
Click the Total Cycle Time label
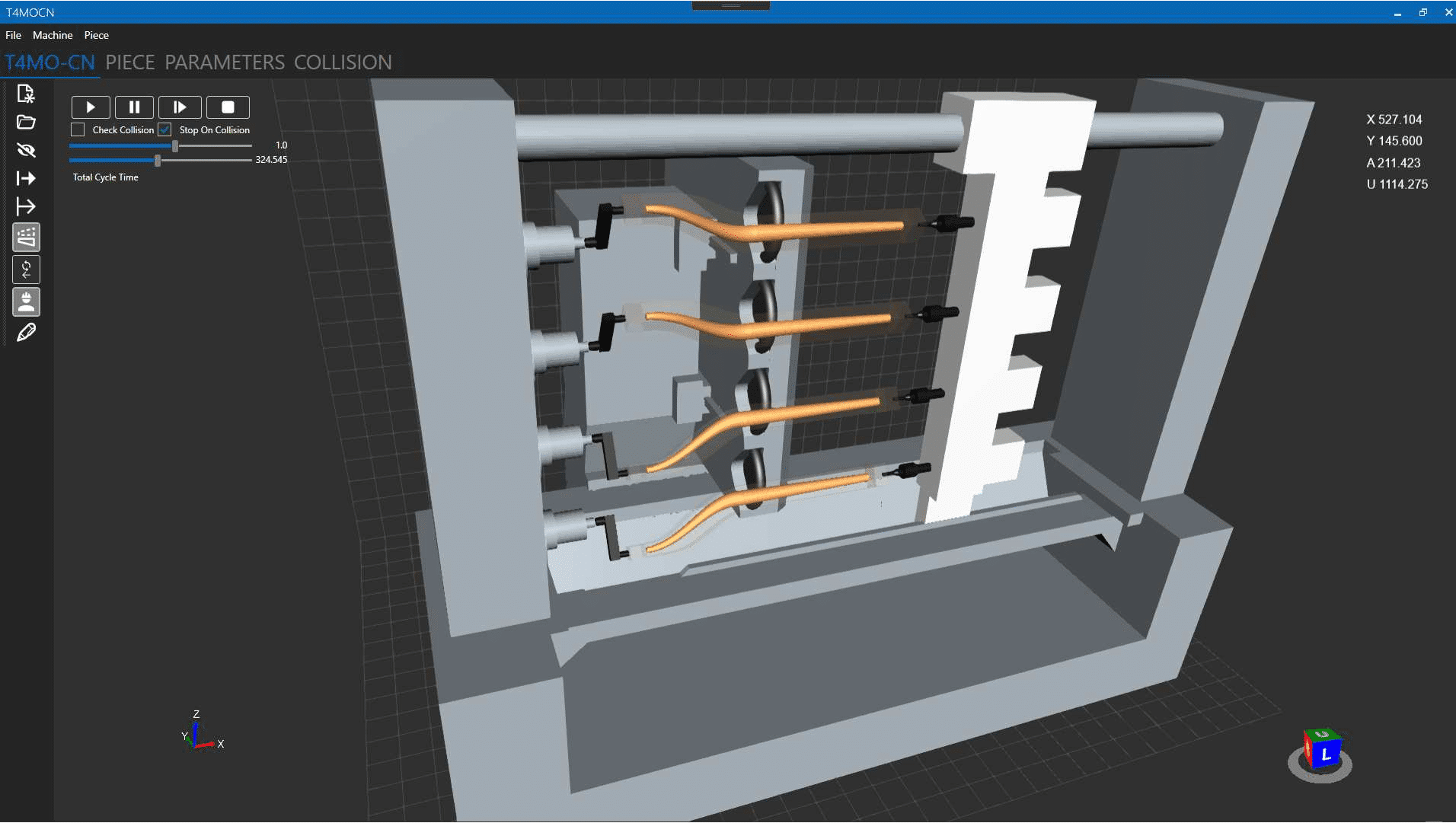click(106, 177)
